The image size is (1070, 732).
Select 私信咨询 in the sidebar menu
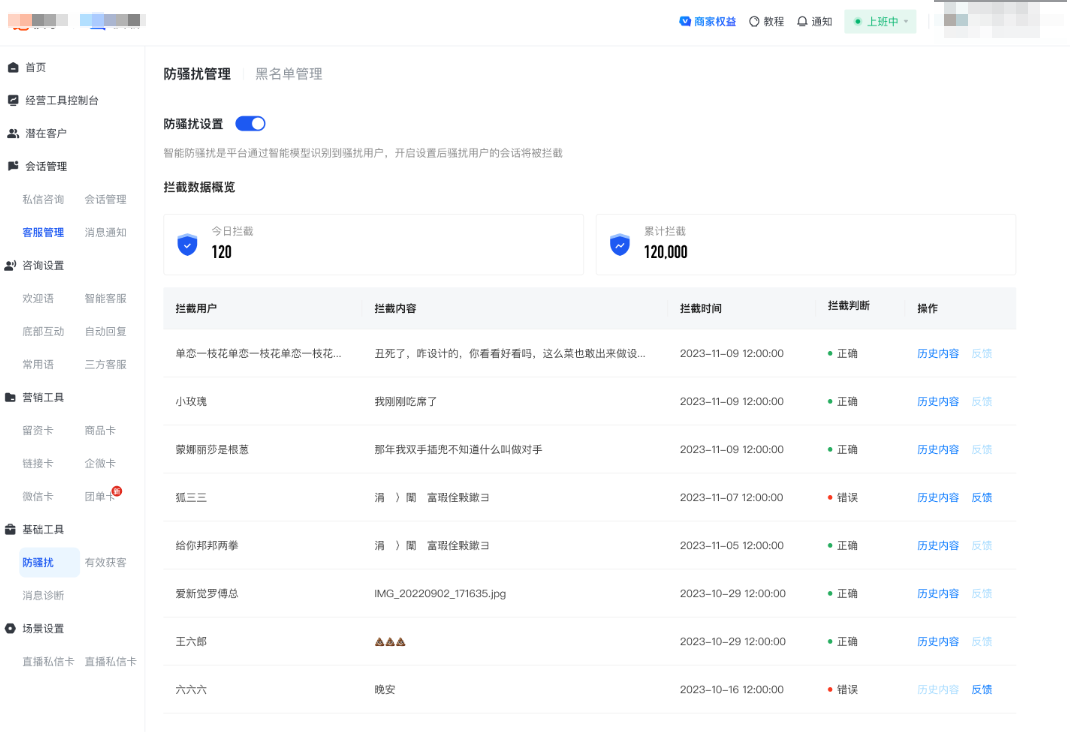point(41,199)
